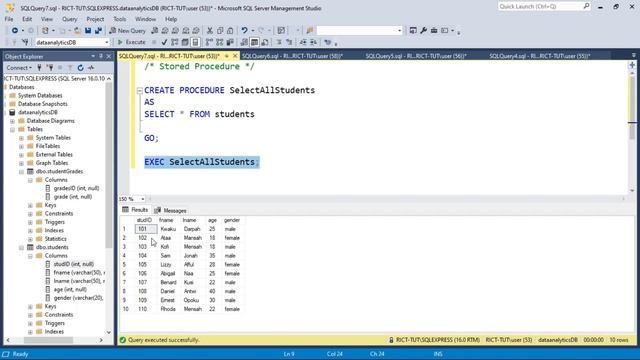Click the gender column header in results
The image size is (640, 360).
[232, 220]
